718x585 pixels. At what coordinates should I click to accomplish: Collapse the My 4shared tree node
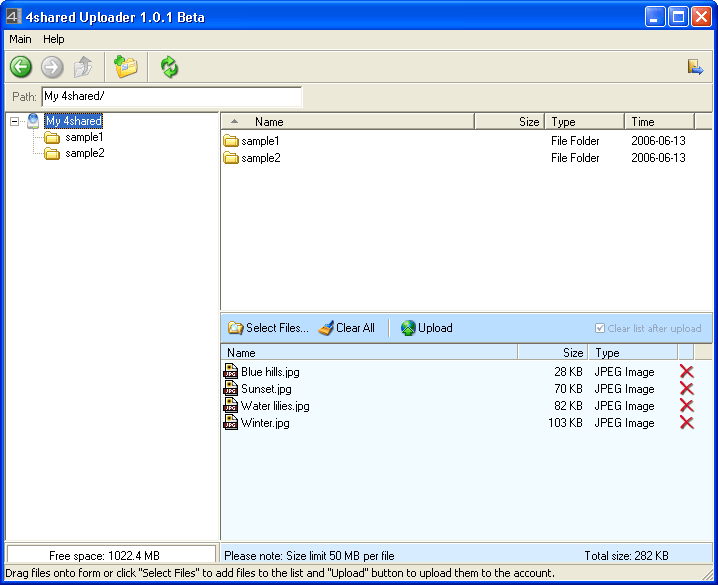pyautogui.click(x=15, y=121)
